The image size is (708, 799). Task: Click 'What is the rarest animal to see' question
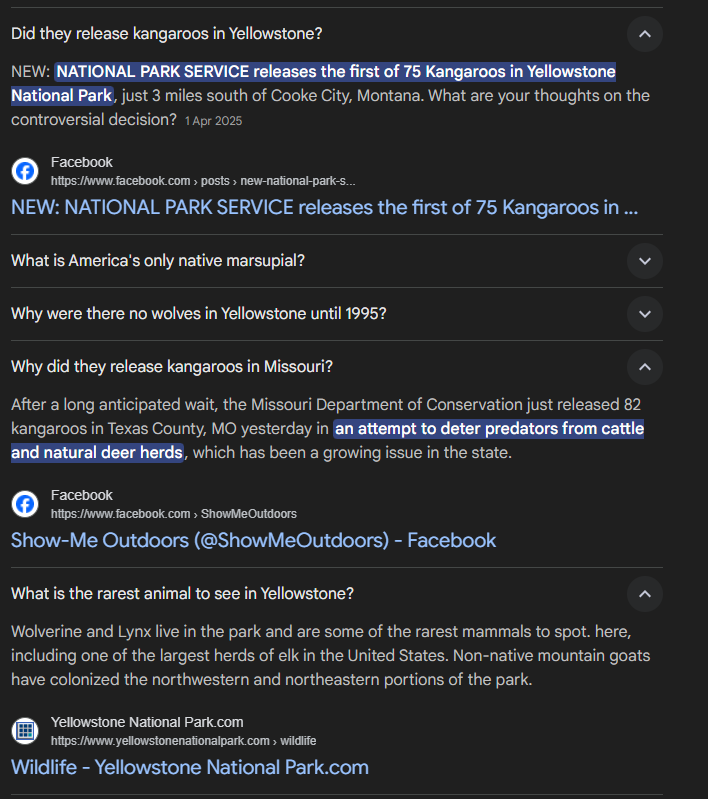(182, 594)
